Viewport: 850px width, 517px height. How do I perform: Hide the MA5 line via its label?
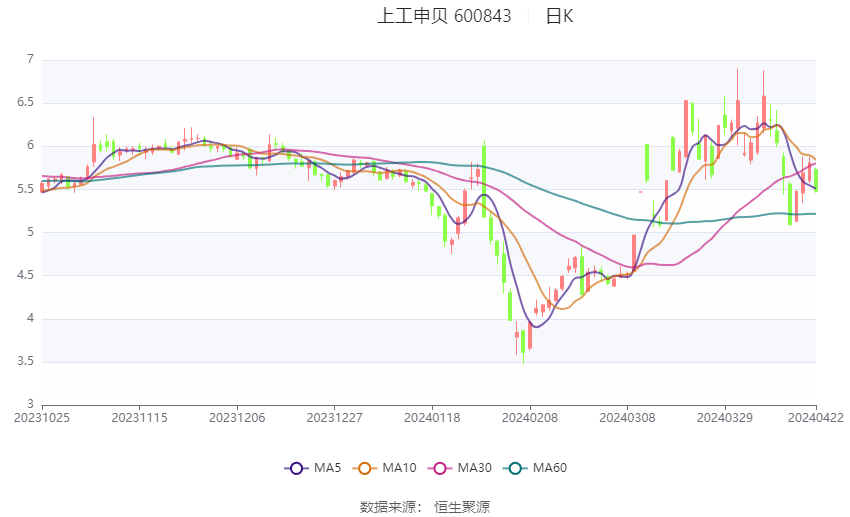pyautogui.click(x=327, y=468)
